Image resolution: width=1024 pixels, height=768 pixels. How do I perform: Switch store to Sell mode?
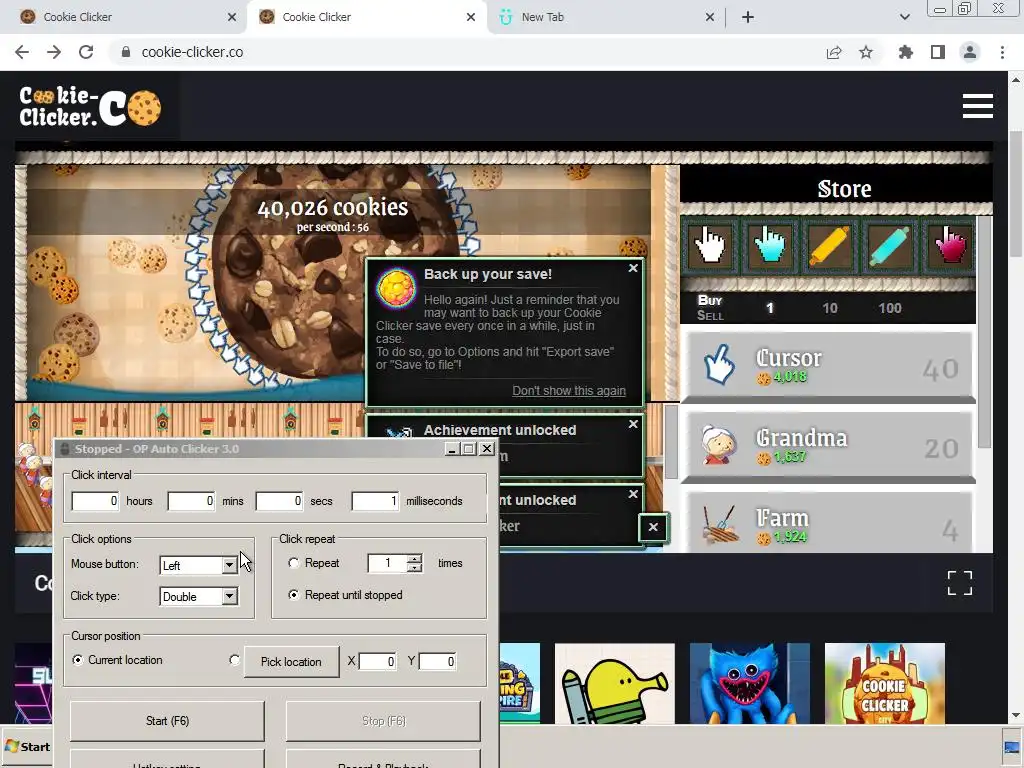(710, 316)
